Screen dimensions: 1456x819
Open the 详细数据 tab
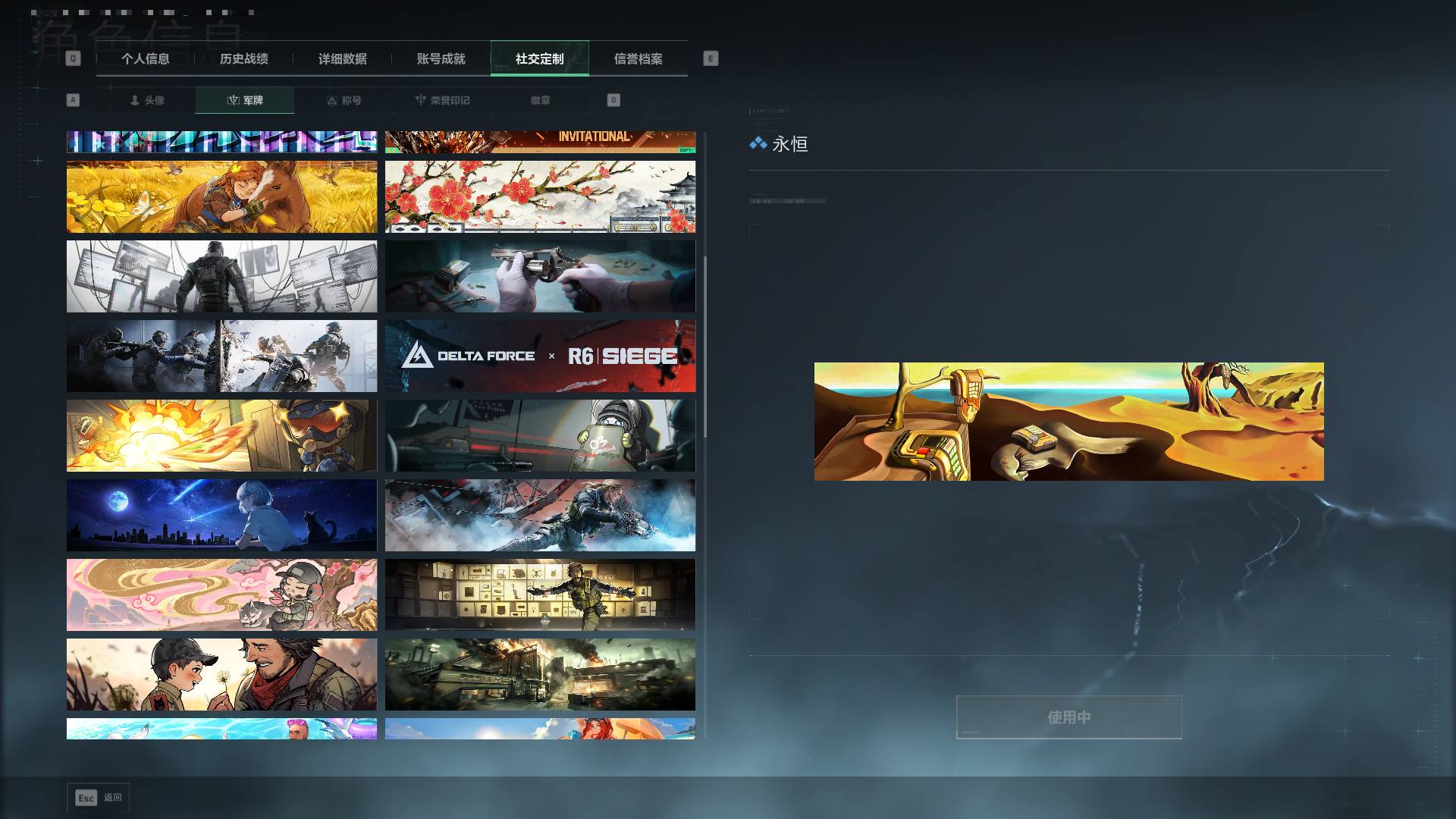(x=343, y=58)
